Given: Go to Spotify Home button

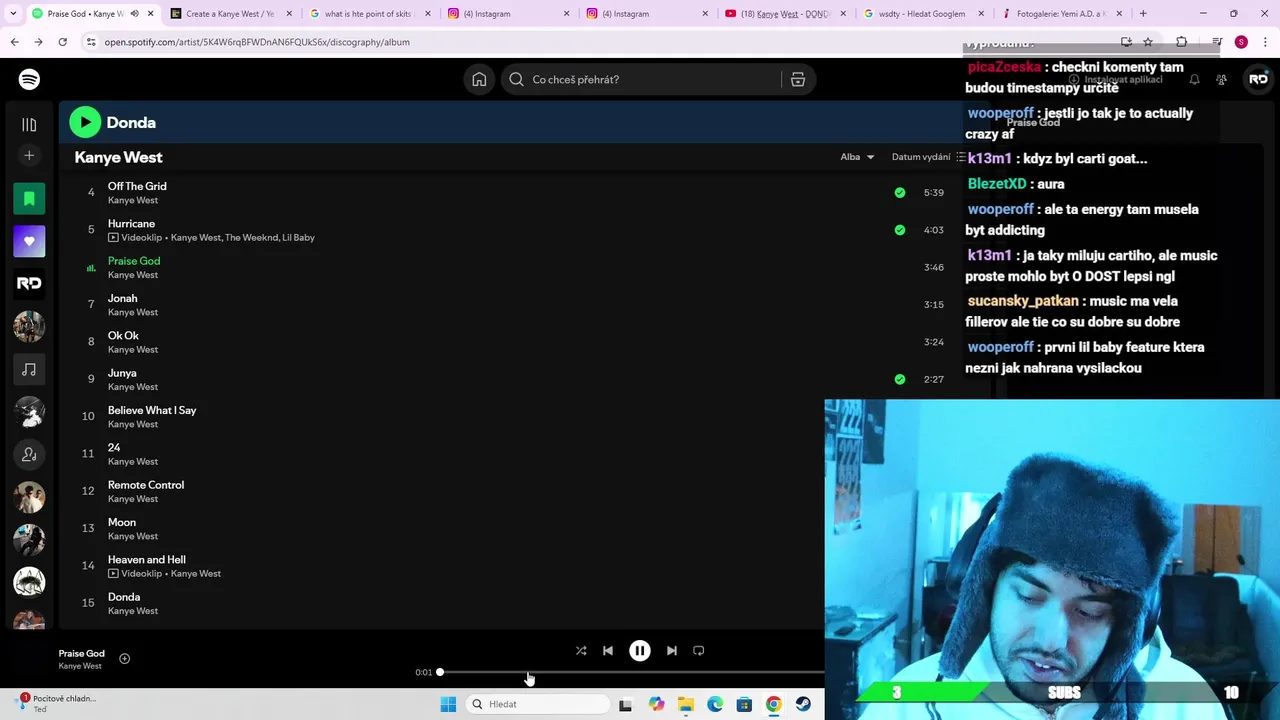Looking at the screenshot, I should coord(479,79).
